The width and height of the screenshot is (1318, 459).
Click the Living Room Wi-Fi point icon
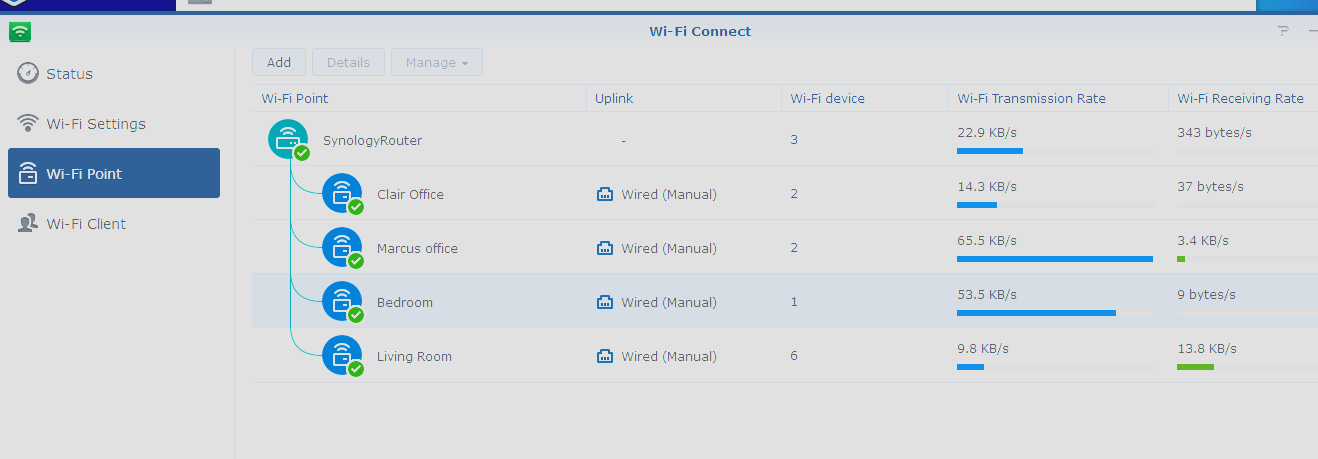(342, 355)
